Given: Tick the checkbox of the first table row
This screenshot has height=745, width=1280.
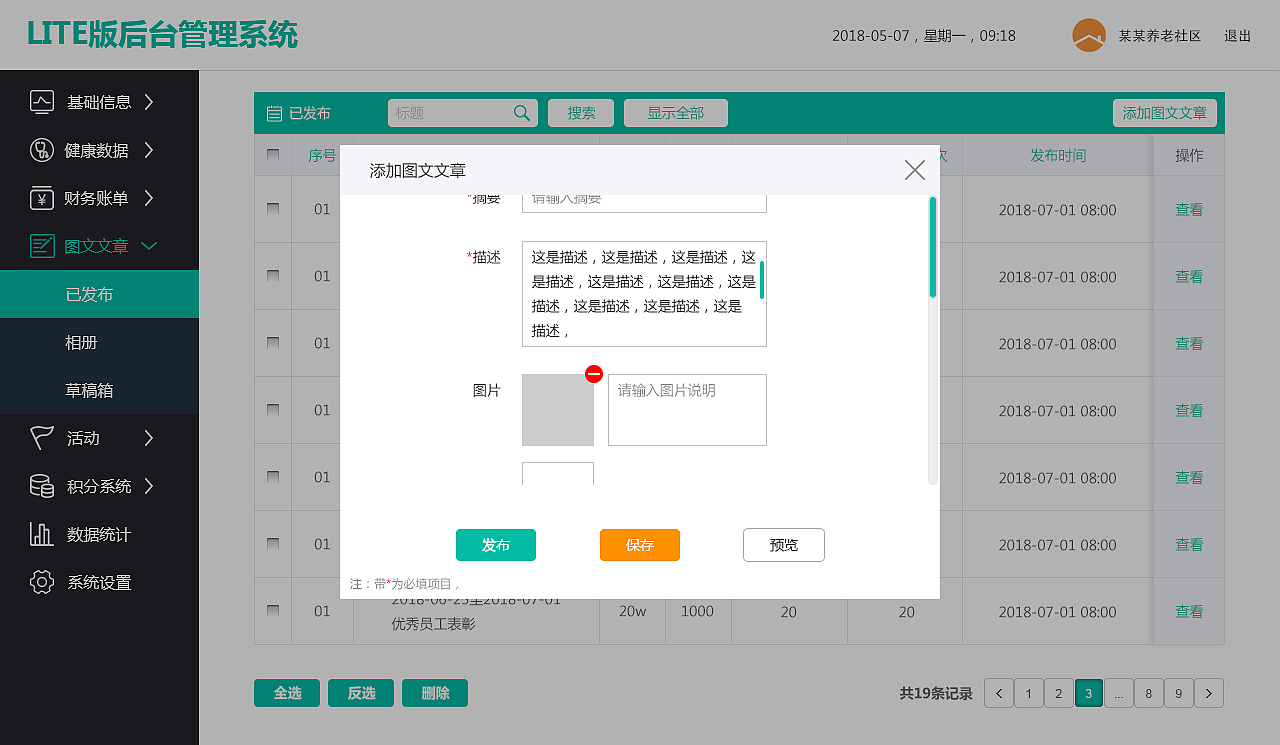Looking at the screenshot, I should click(272, 209).
